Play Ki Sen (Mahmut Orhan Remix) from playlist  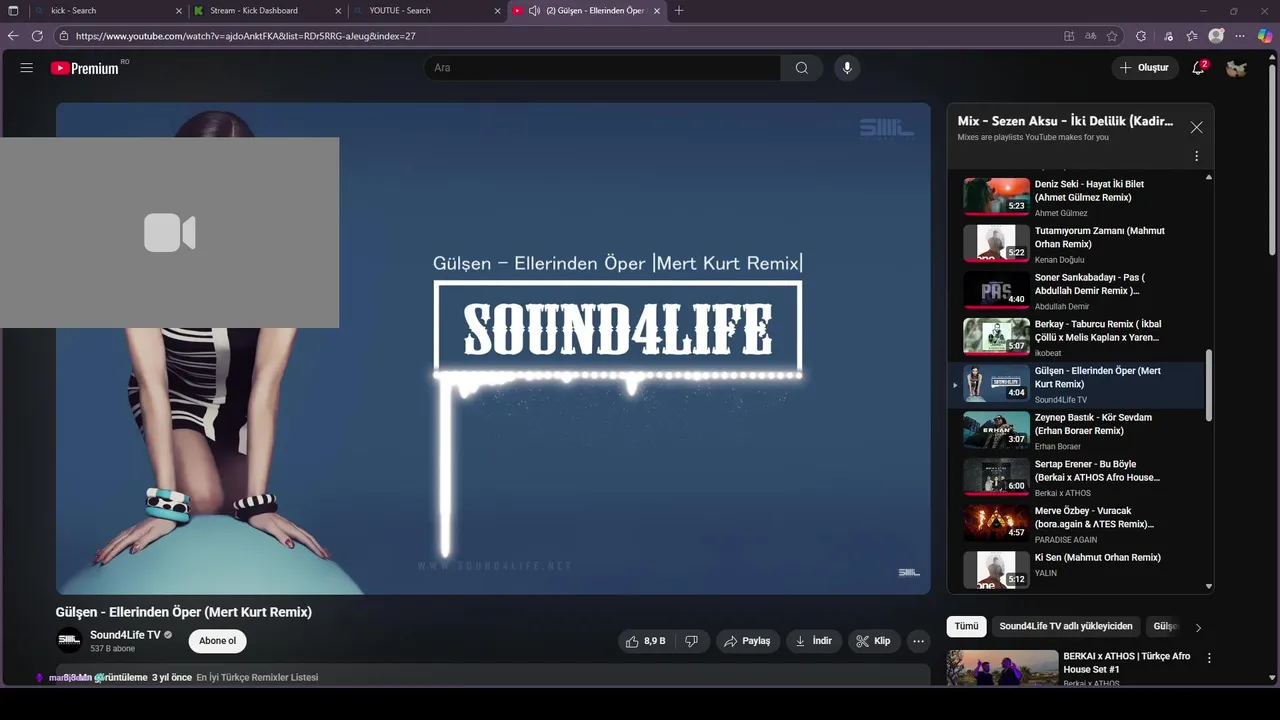tap(1077, 570)
